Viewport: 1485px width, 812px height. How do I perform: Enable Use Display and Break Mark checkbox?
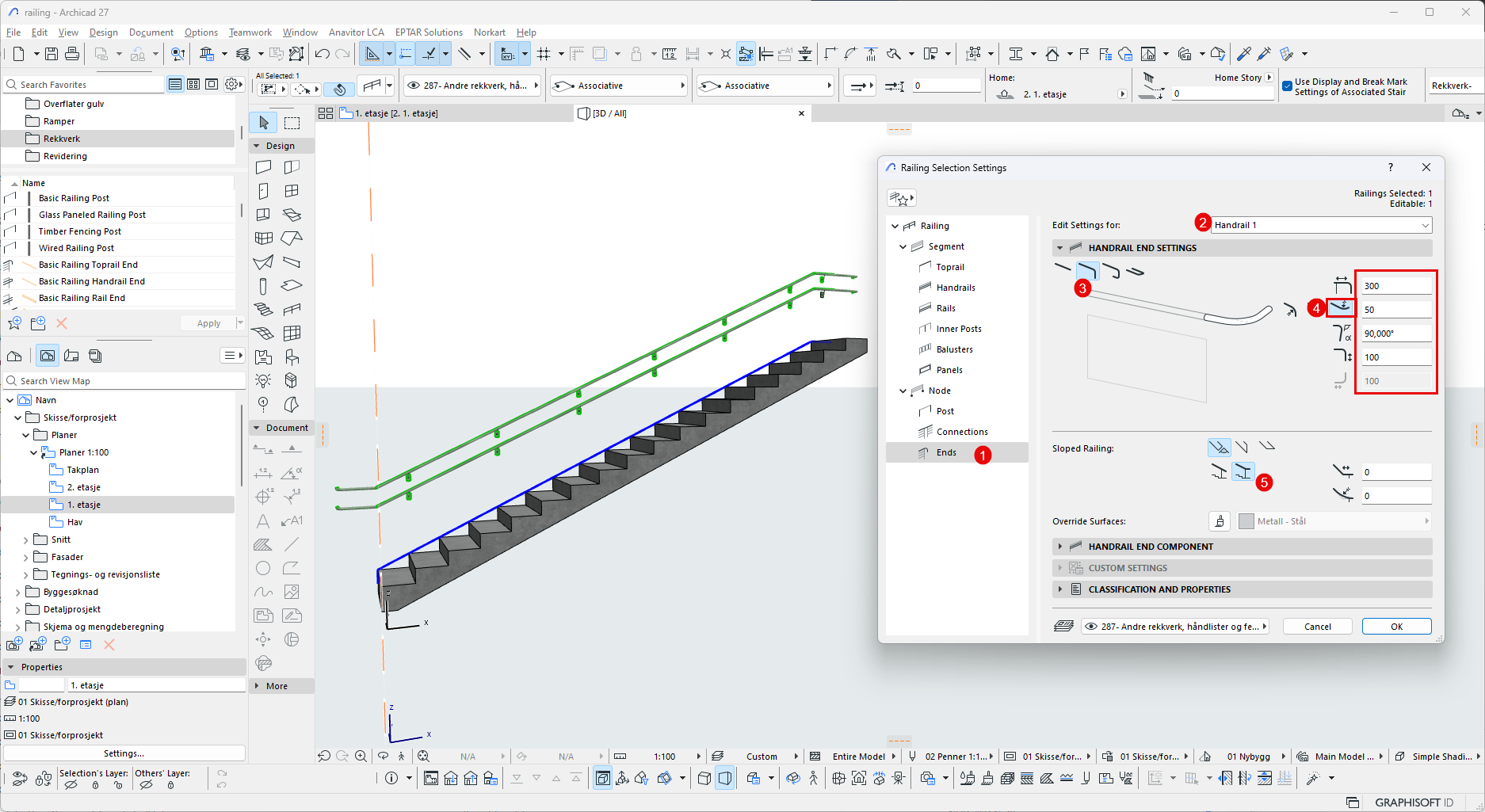[x=1287, y=86]
